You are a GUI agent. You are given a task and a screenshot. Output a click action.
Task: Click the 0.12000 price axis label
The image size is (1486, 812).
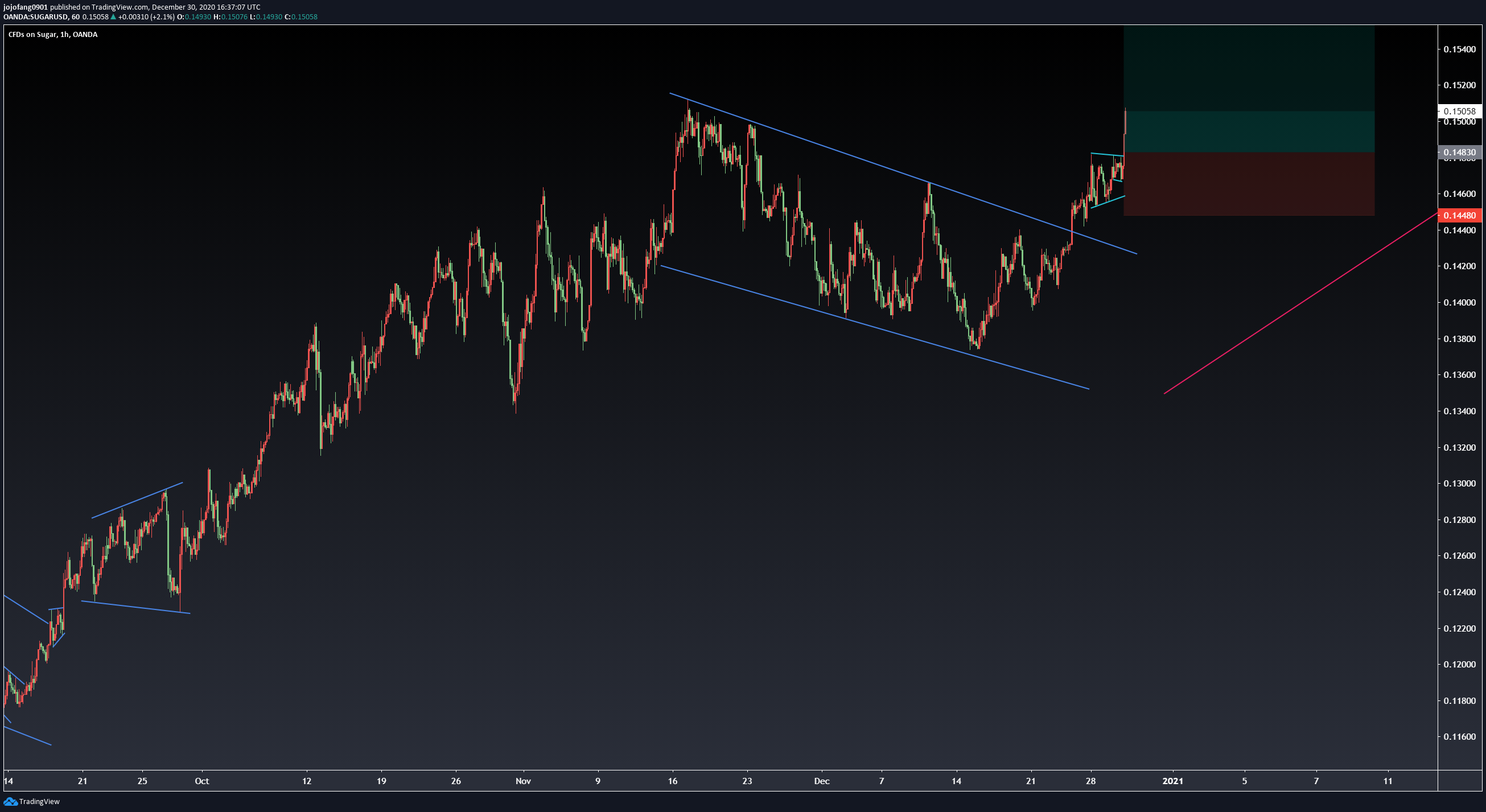[x=1459, y=665]
